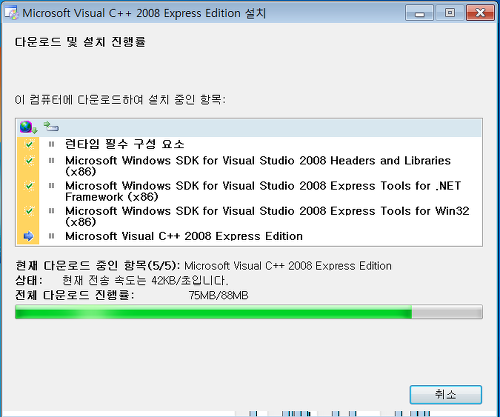Screen dimensions: 500x417
Task: Click the 다운로드 및 설치 진행률 heading
Action: tap(80, 42)
